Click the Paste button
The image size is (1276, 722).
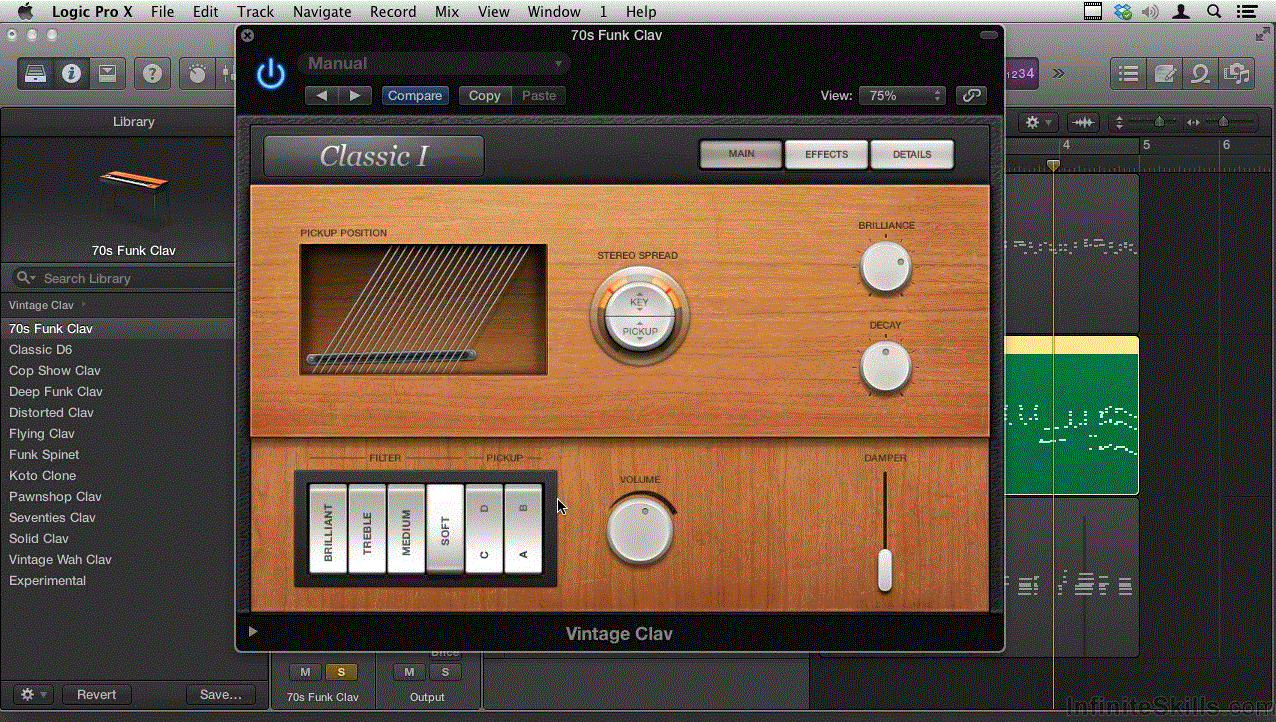[539, 95]
